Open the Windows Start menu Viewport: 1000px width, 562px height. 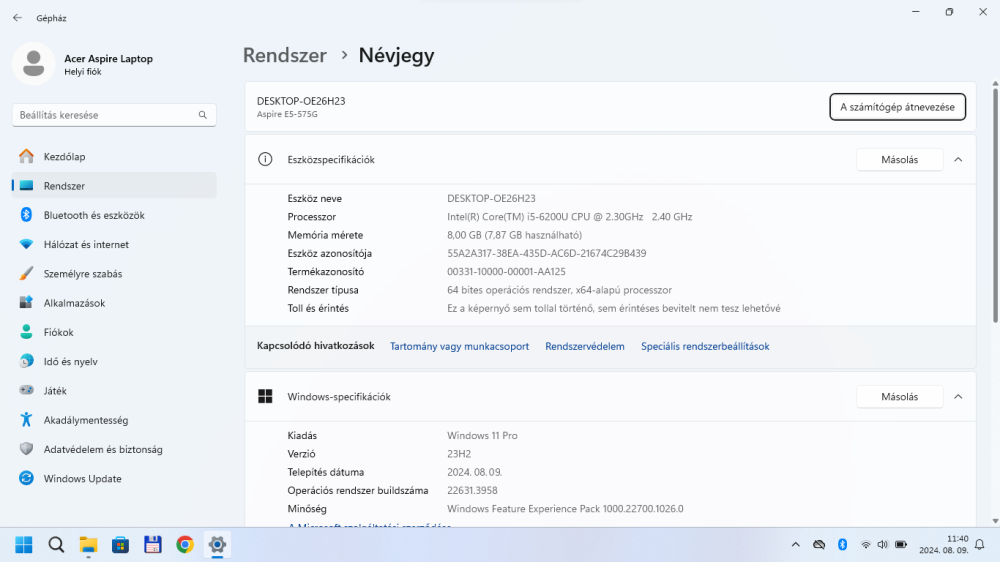(x=24, y=545)
